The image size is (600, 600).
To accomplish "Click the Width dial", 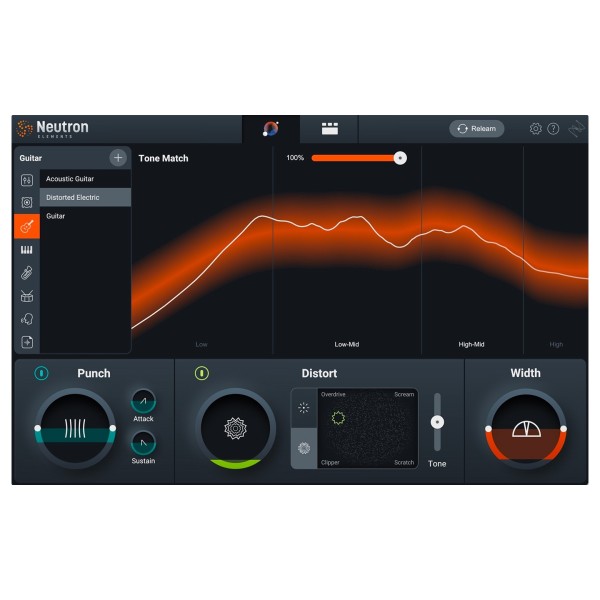I will coord(526,429).
